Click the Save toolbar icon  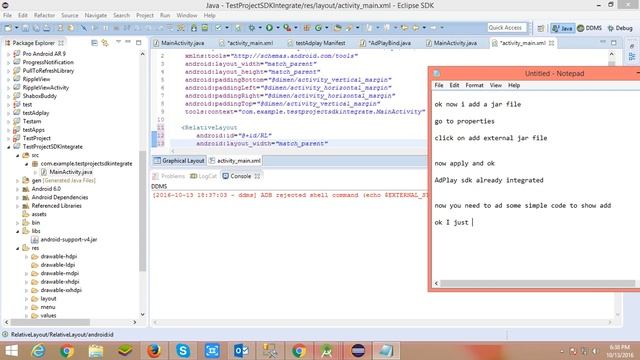click(x=25, y=28)
